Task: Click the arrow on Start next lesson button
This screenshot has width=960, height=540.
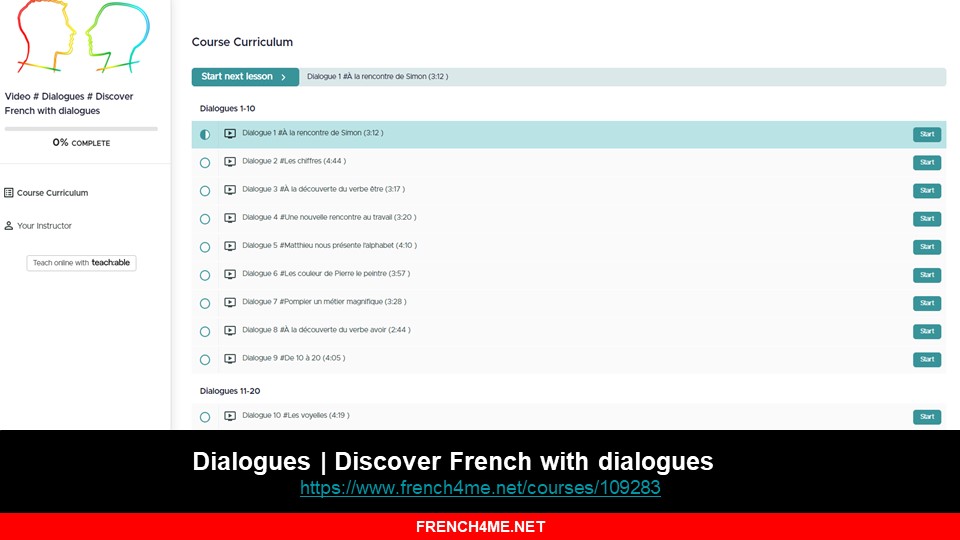Action: pyautogui.click(x=283, y=77)
